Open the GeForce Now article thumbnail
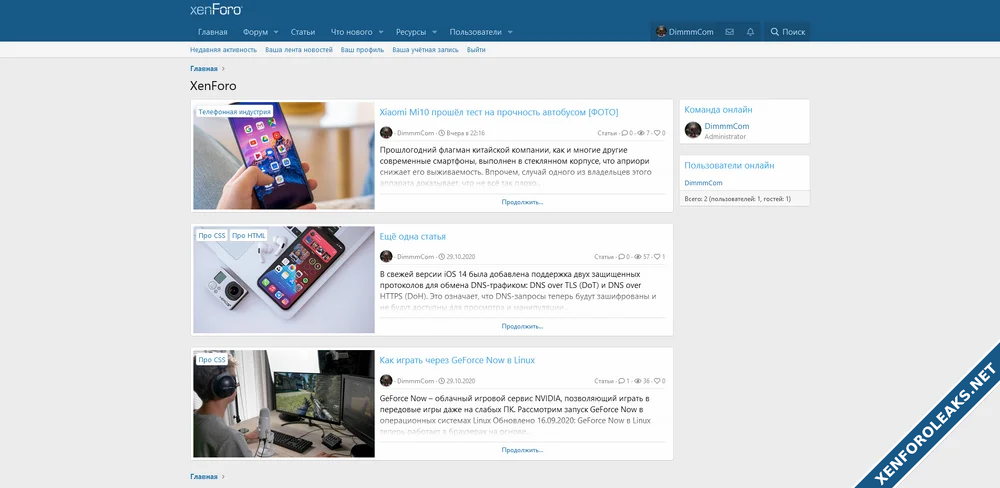This screenshot has width=1000, height=488. coord(284,403)
